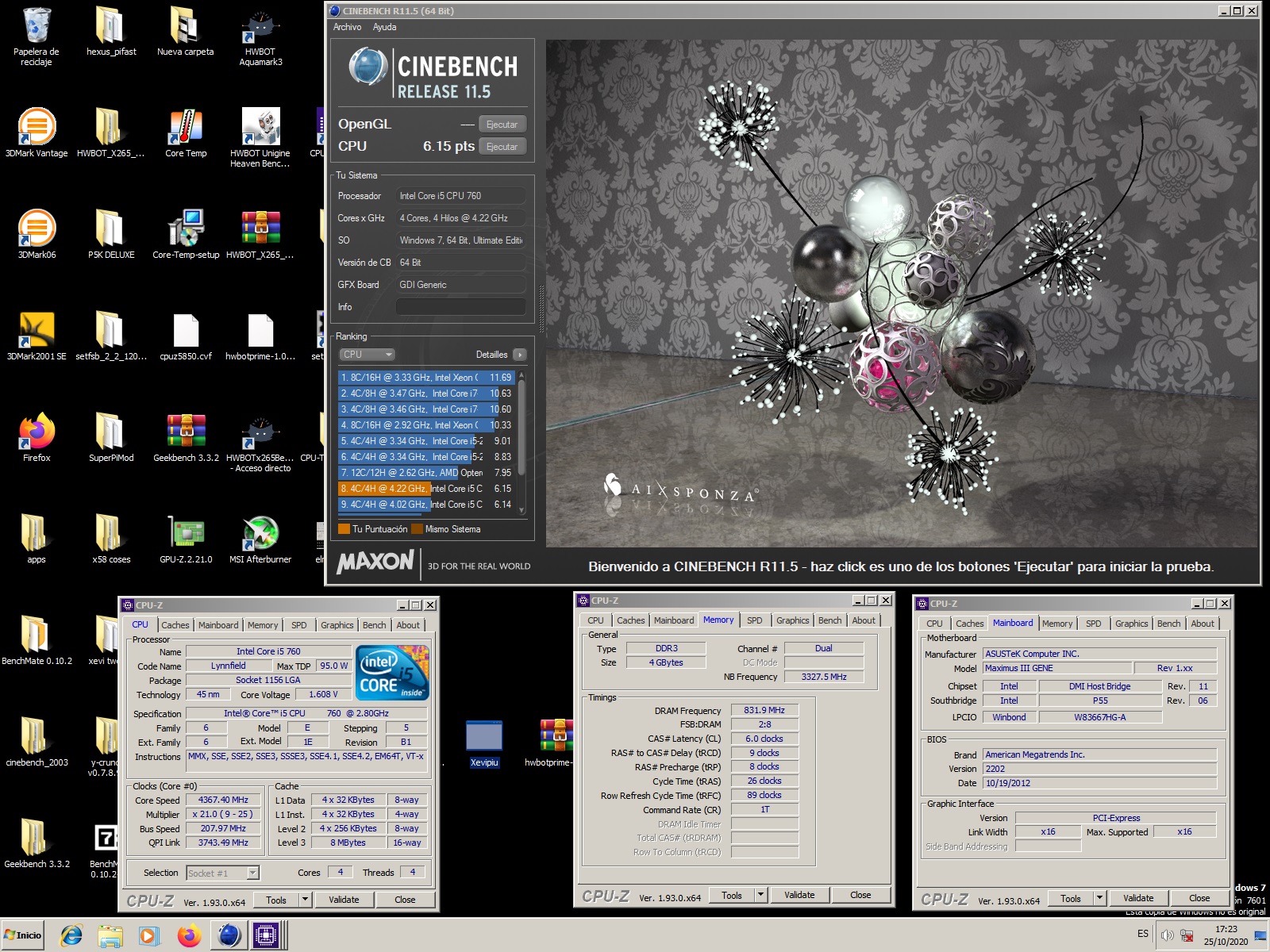This screenshot has height=952, width=1270.
Task: Open the HWBOT Aquamark3 shortcut
Action: point(260,36)
